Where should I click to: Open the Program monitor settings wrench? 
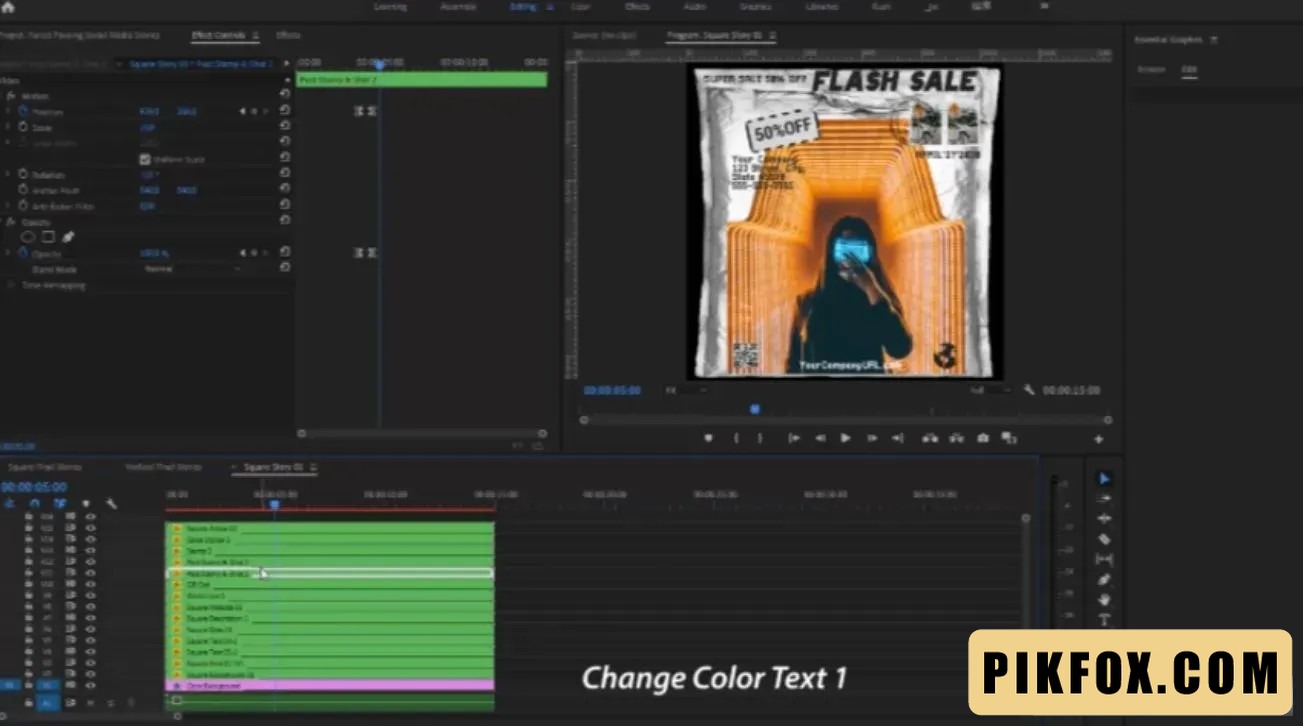pos(1028,390)
